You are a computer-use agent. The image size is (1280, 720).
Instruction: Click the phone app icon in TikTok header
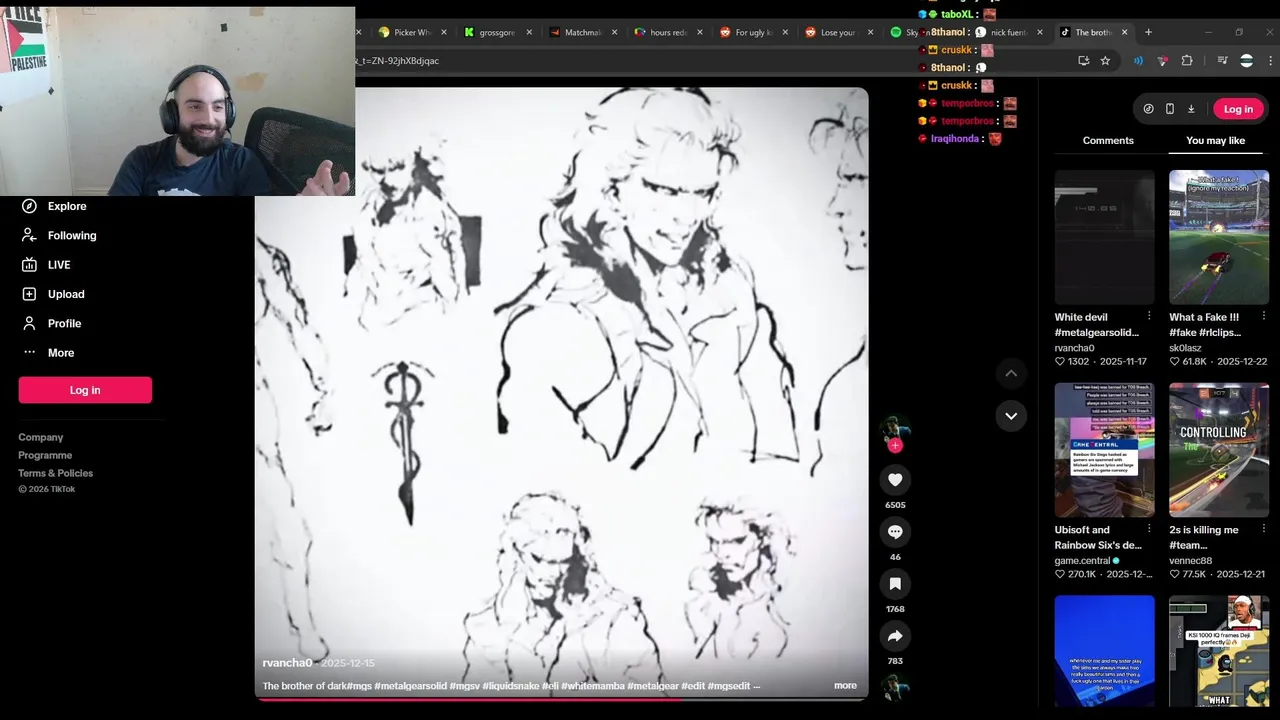1169,109
